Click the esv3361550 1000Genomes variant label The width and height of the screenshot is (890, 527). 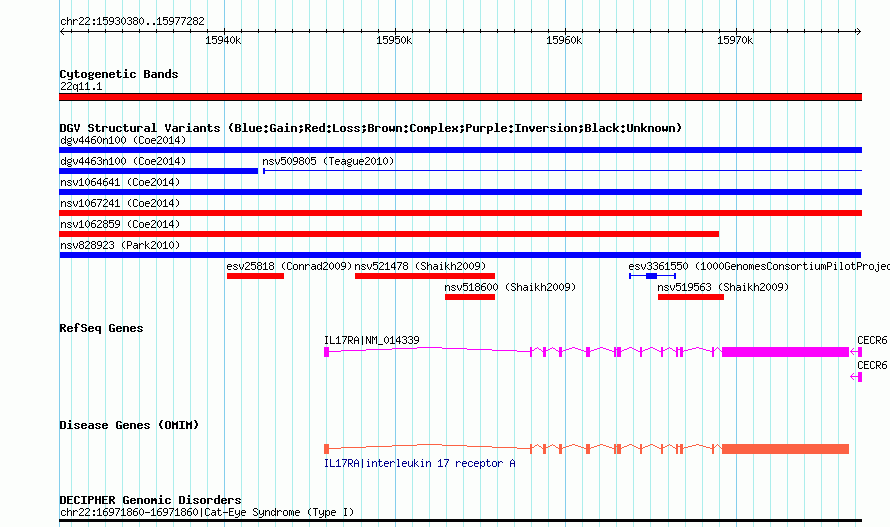pos(758,266)
